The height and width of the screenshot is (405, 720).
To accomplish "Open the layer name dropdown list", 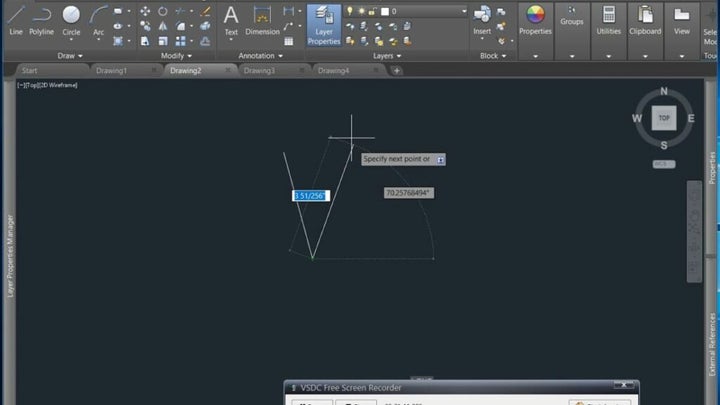I will click(x=429, y=12).
